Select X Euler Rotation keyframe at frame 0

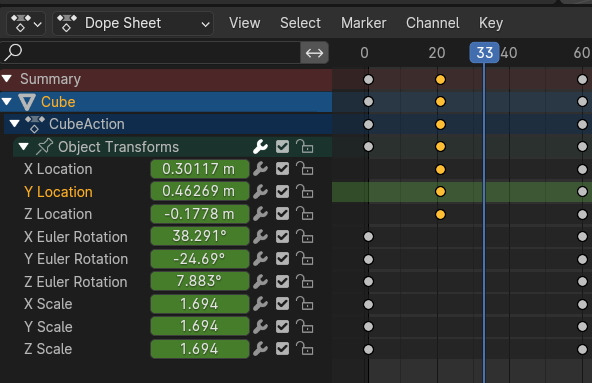pos(368,236)
